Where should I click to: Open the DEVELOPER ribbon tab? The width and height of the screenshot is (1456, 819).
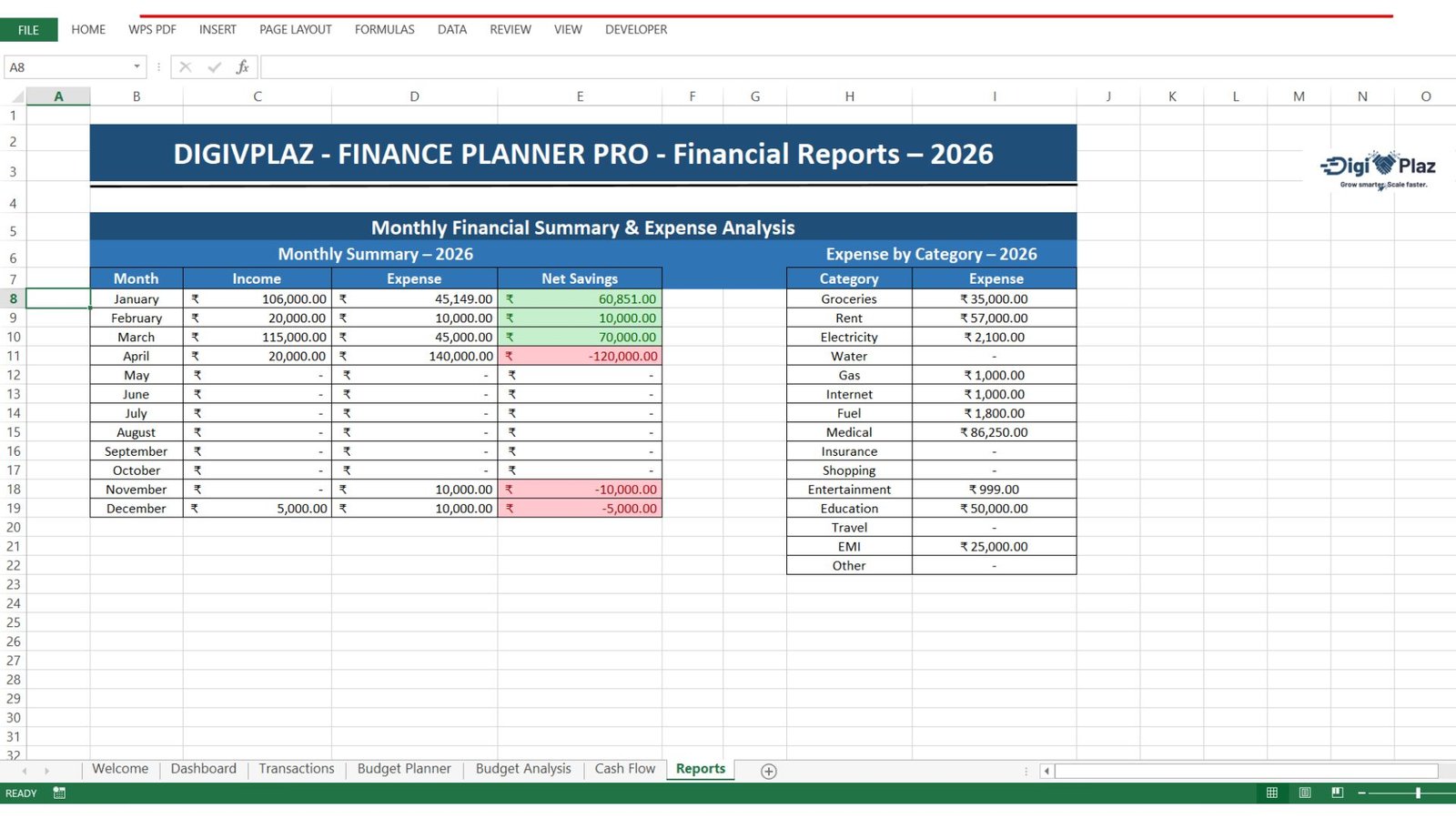(636, 30)
